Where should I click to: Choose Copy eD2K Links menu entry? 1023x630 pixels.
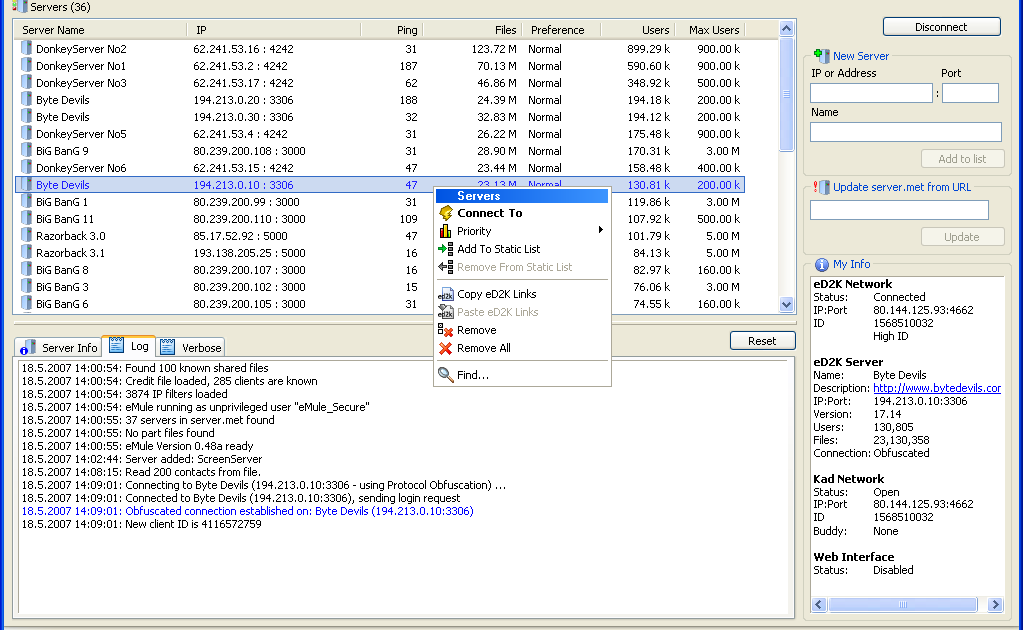[522, 294]
